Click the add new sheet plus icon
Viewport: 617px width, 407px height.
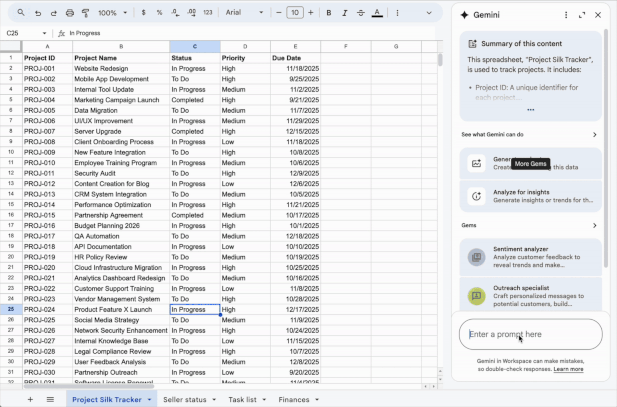30,399
